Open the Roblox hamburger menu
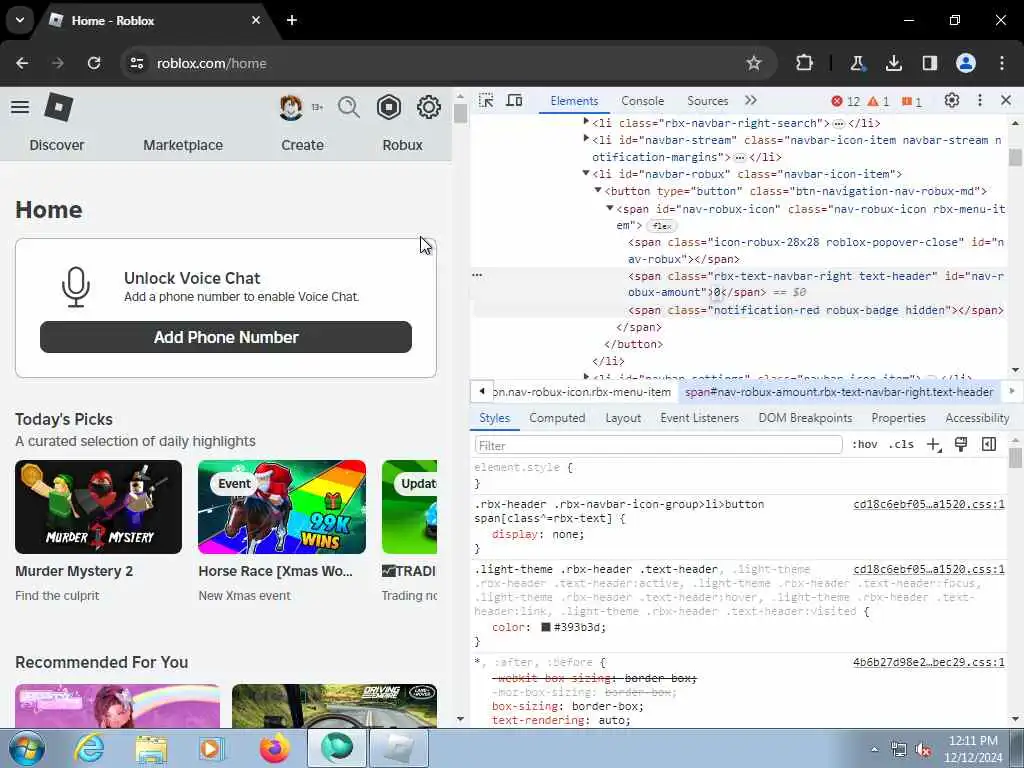The image size is (1024, 768). [20, 107]
